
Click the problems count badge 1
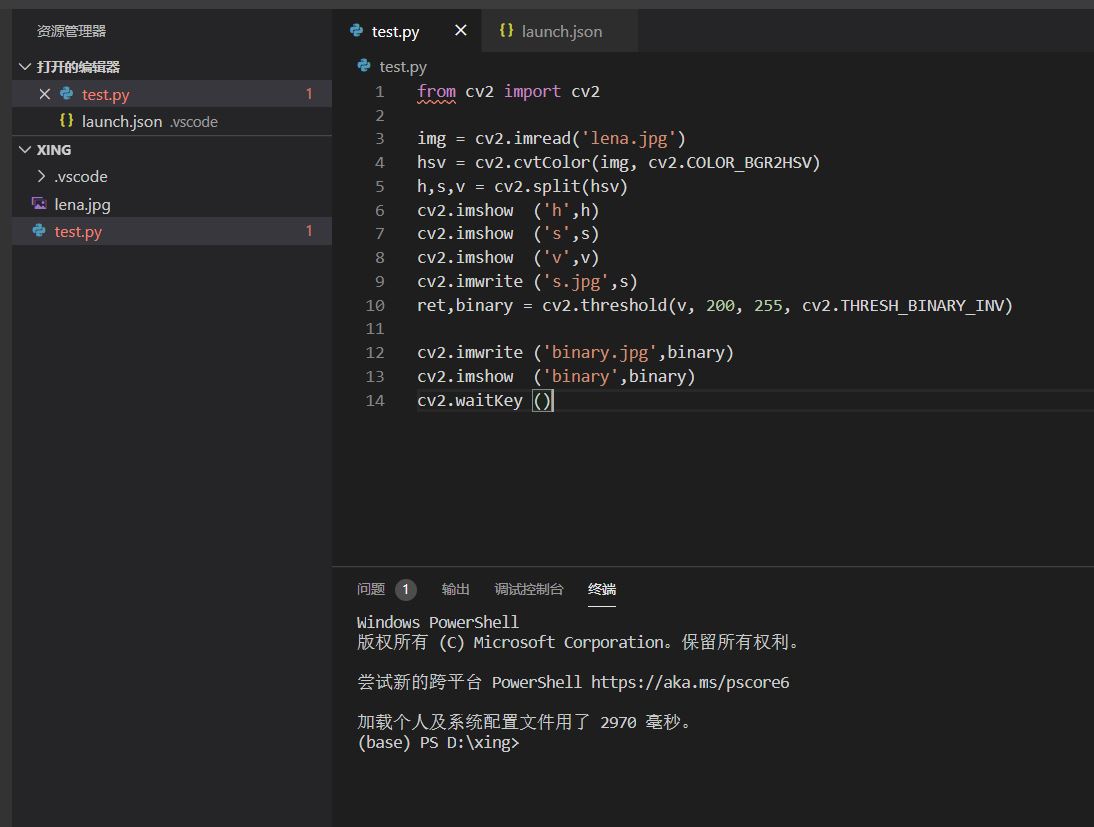point(405,590)
